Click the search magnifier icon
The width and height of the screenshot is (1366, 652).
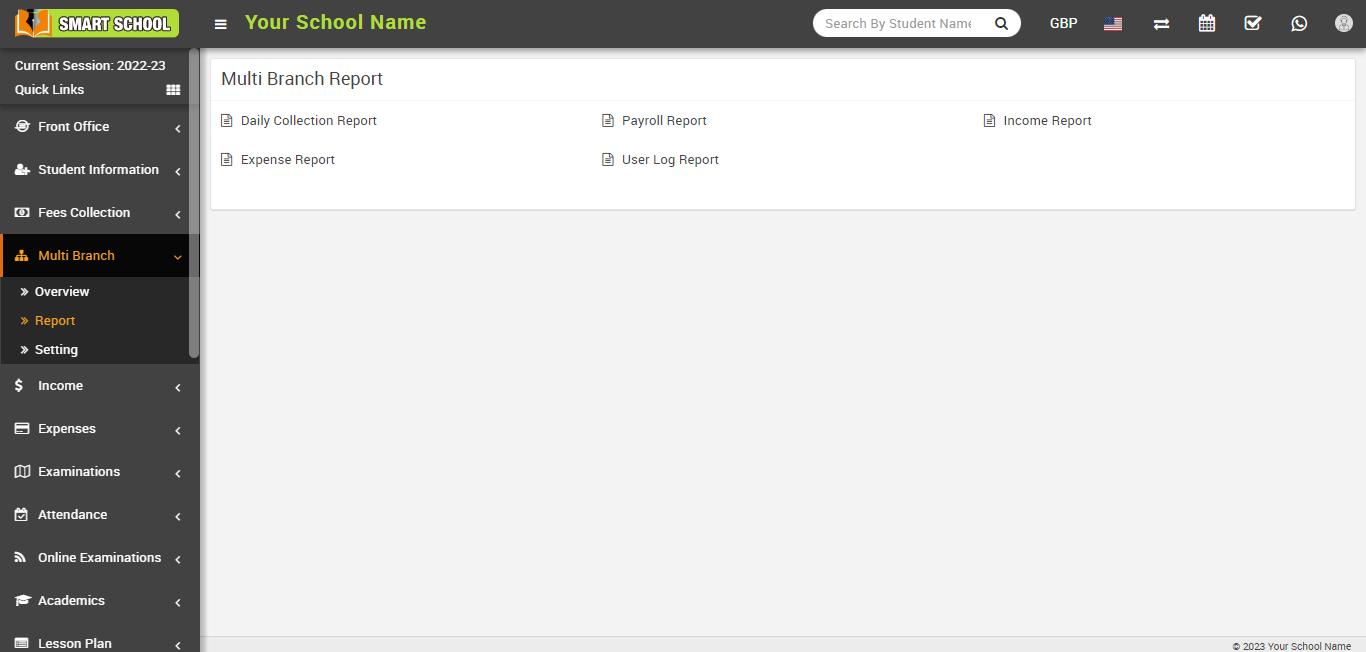(x=1001, y=23)
